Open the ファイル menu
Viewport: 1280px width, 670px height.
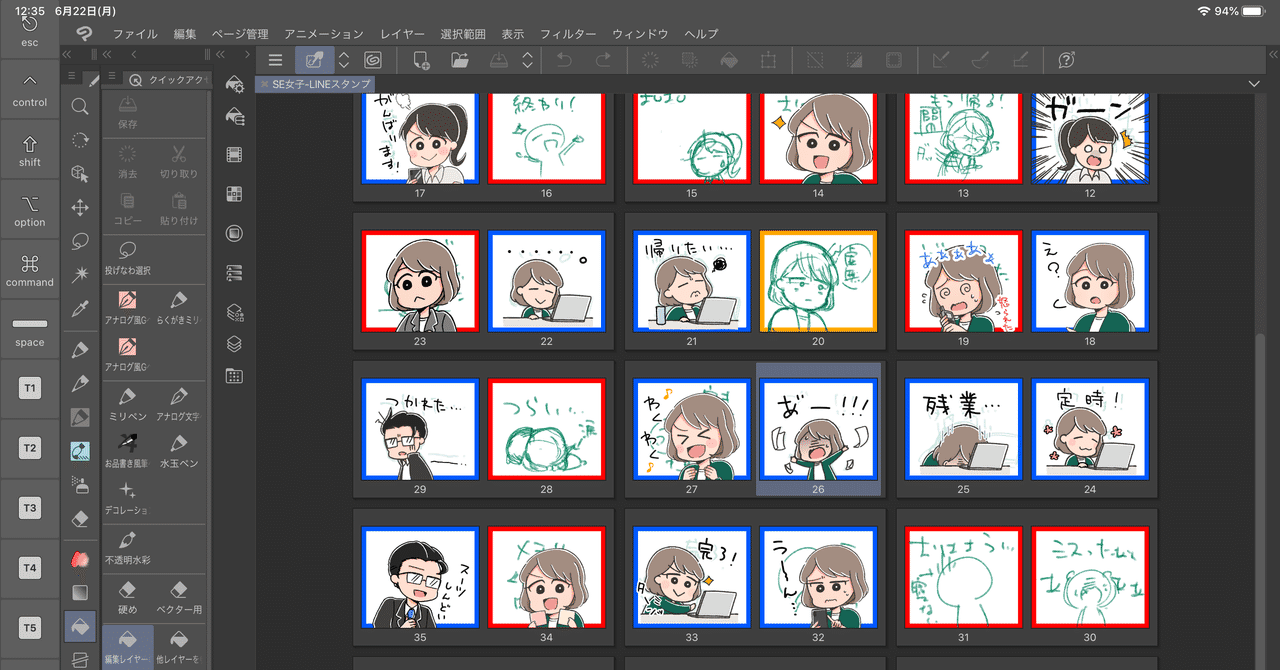[x=135, y=33]
